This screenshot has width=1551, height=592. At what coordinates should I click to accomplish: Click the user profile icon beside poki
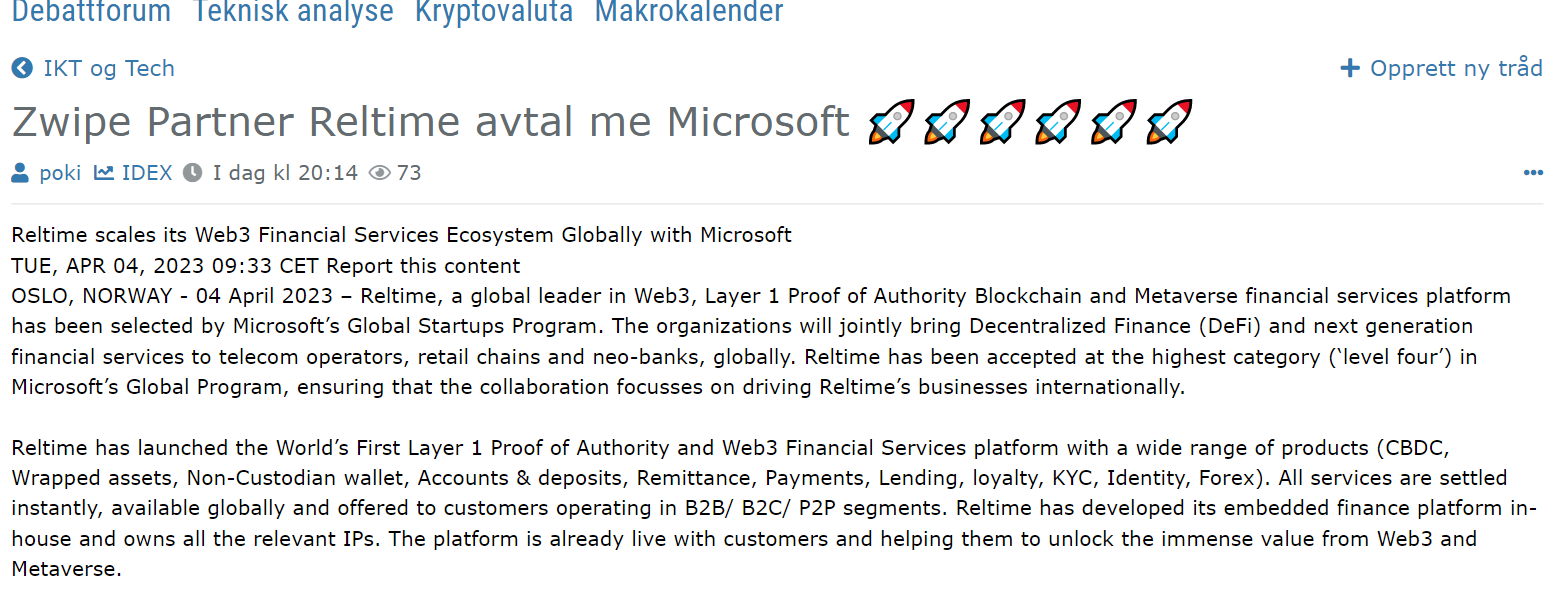(20, 173)
